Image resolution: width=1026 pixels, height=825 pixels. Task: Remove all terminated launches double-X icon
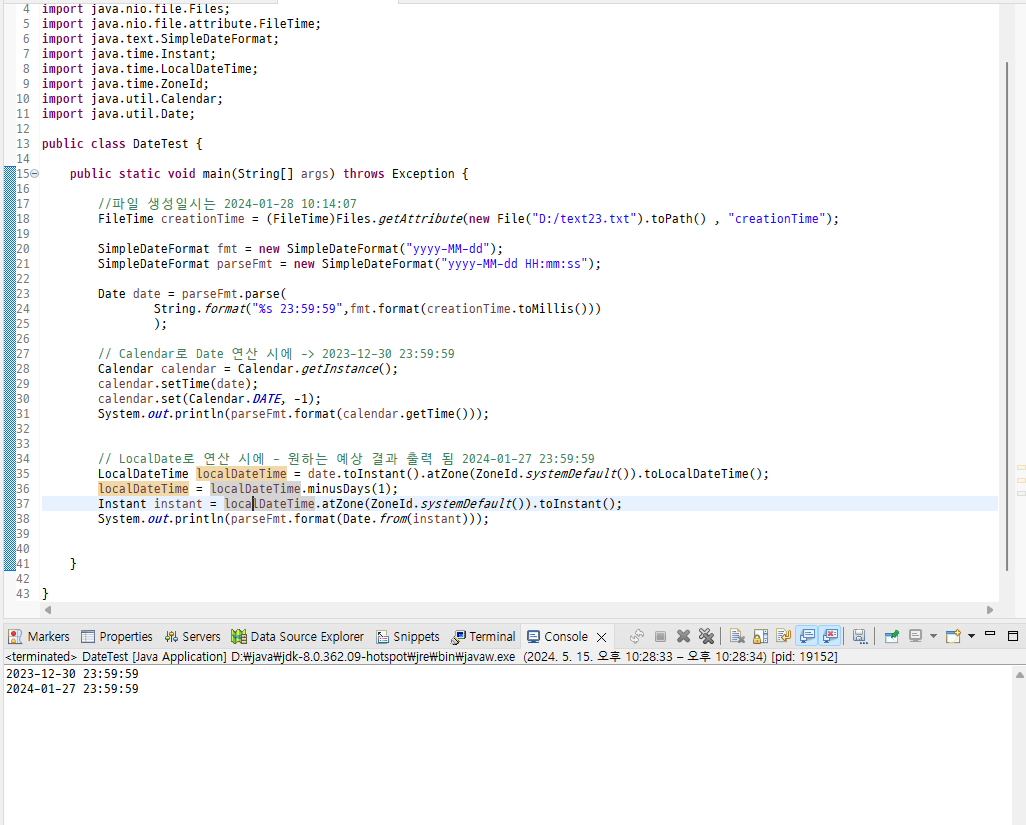click(706, 636)
